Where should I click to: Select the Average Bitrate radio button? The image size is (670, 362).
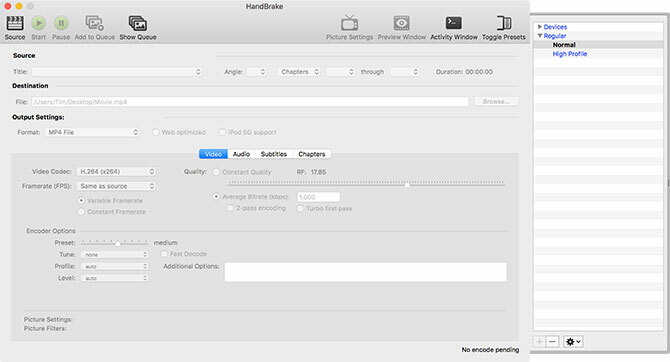click(216, 197)
